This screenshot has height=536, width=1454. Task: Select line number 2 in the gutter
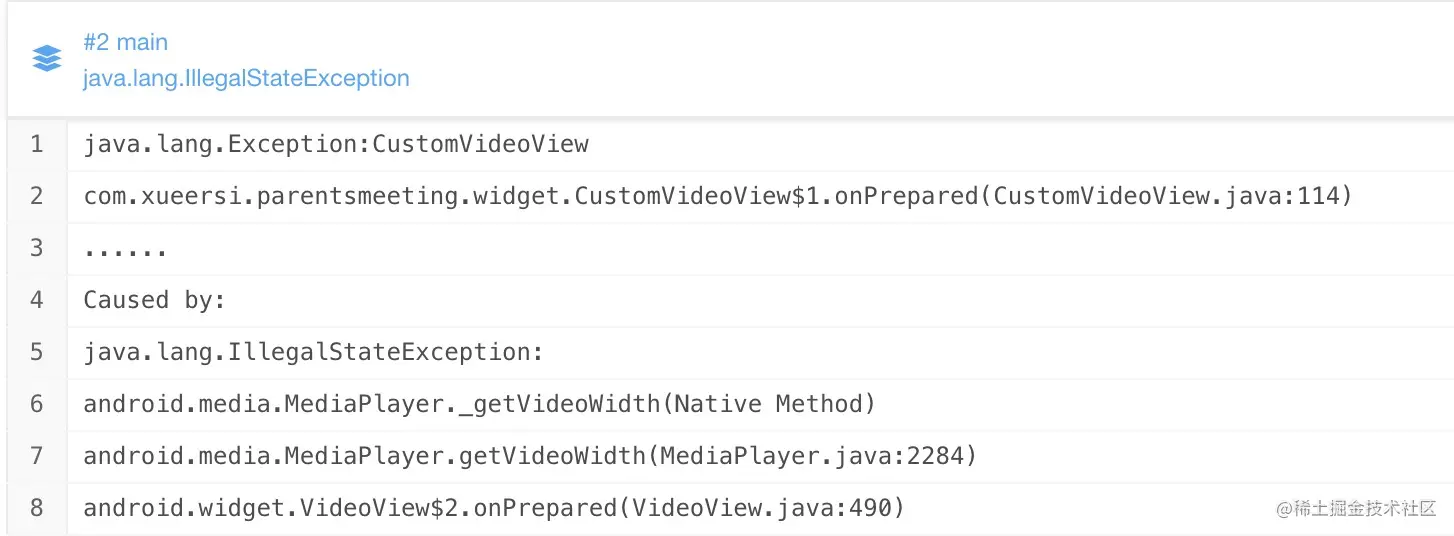click(x=37, y=196)
